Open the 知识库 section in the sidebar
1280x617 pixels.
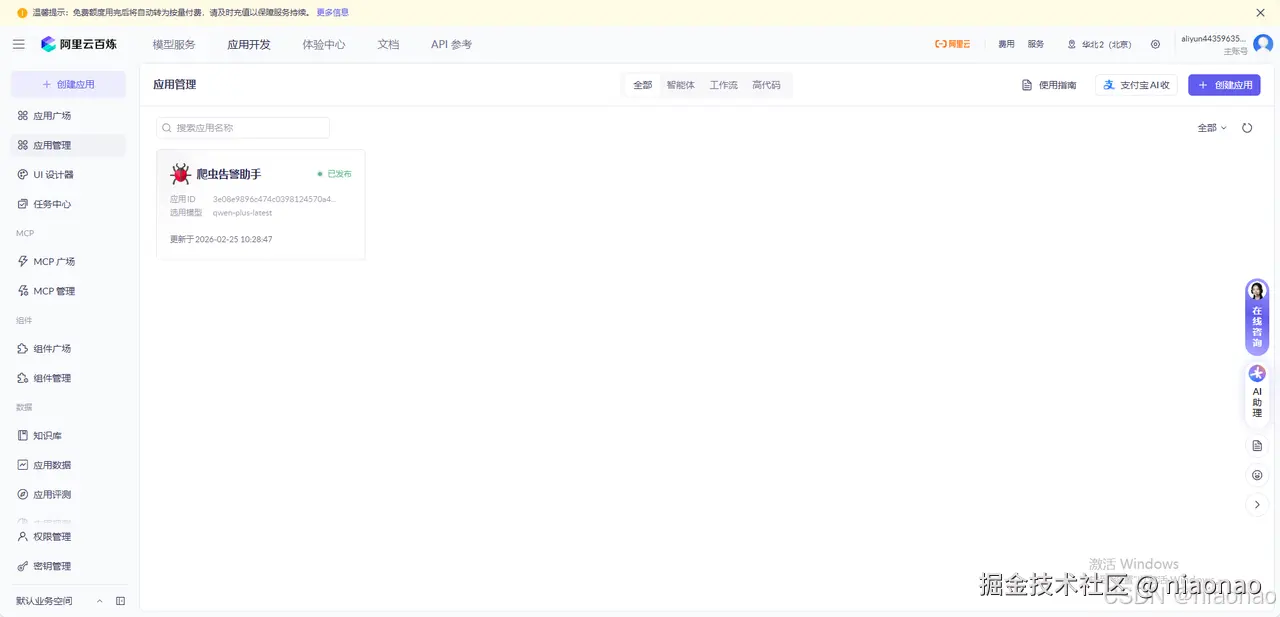tap(46, 435)
